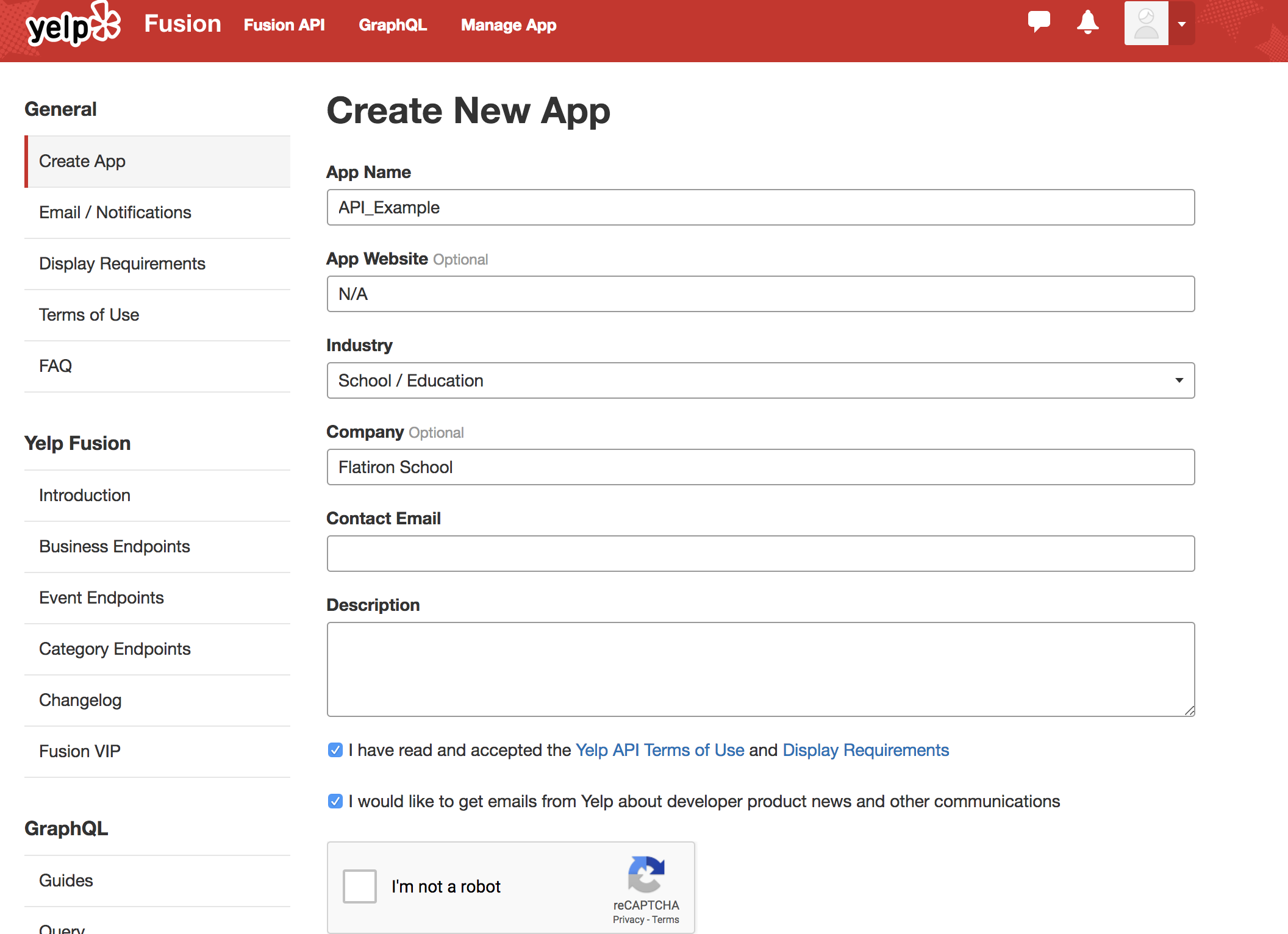Check the I'm not a robot box
This screenshot has height=934, width=1288.
click(360, 886)
